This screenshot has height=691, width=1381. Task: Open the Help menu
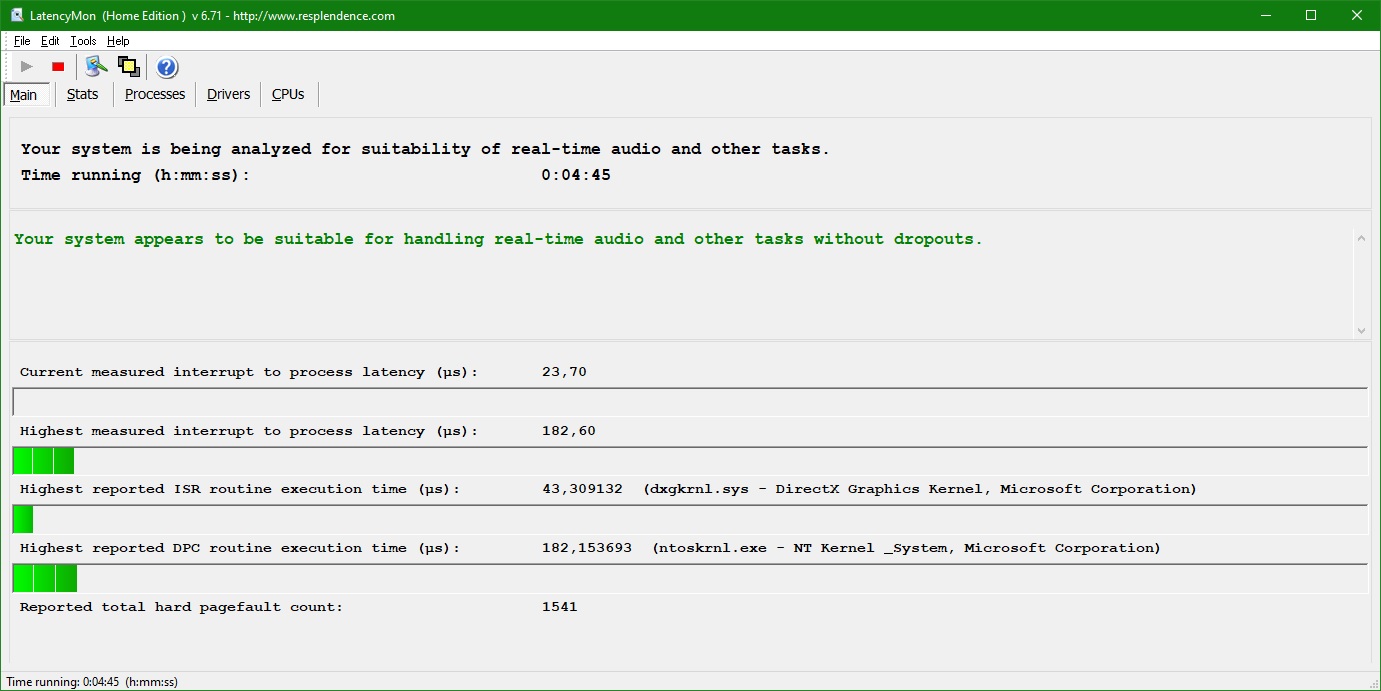point(118,41)
